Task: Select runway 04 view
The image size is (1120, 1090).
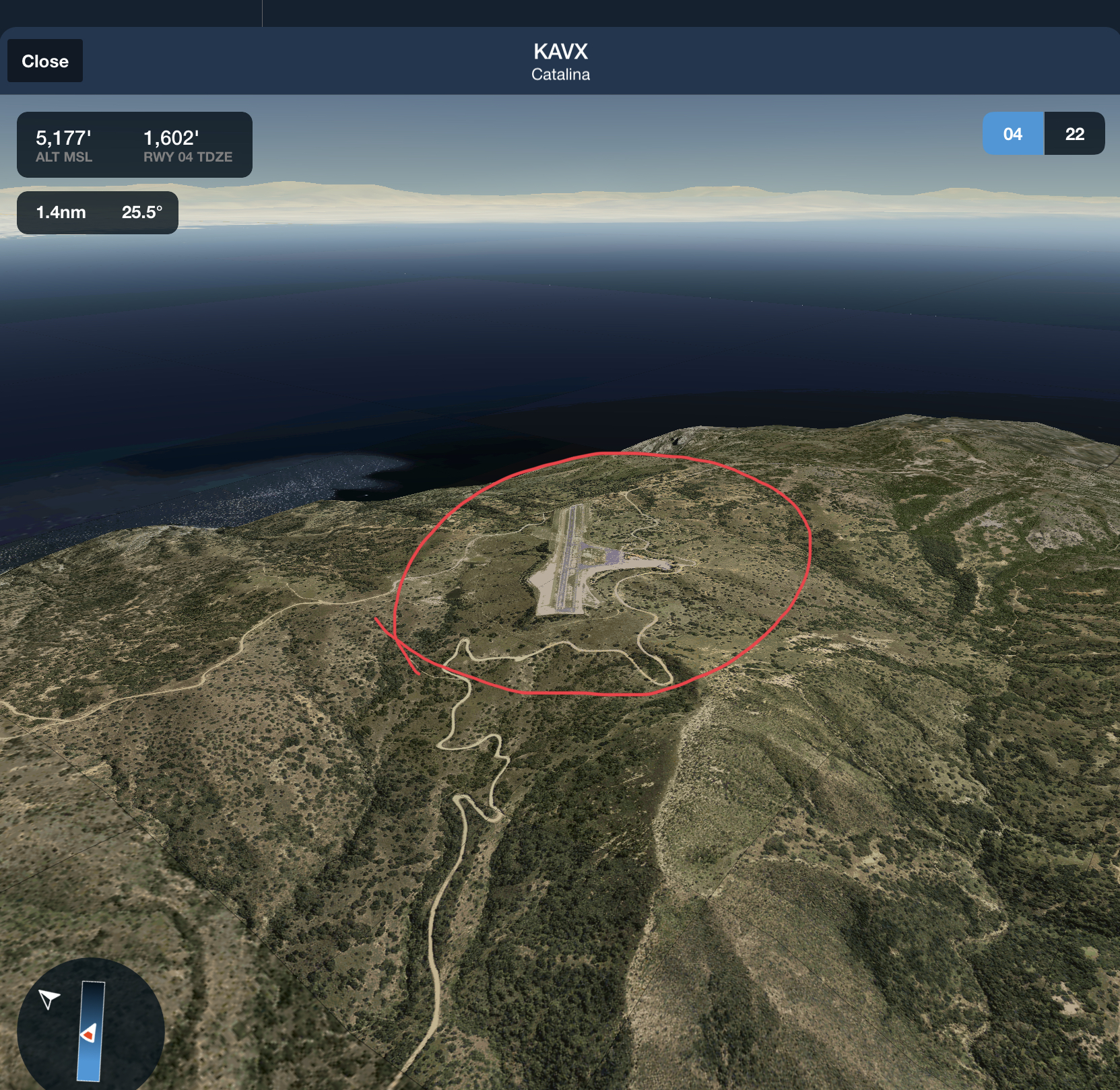Action: 1012,134
